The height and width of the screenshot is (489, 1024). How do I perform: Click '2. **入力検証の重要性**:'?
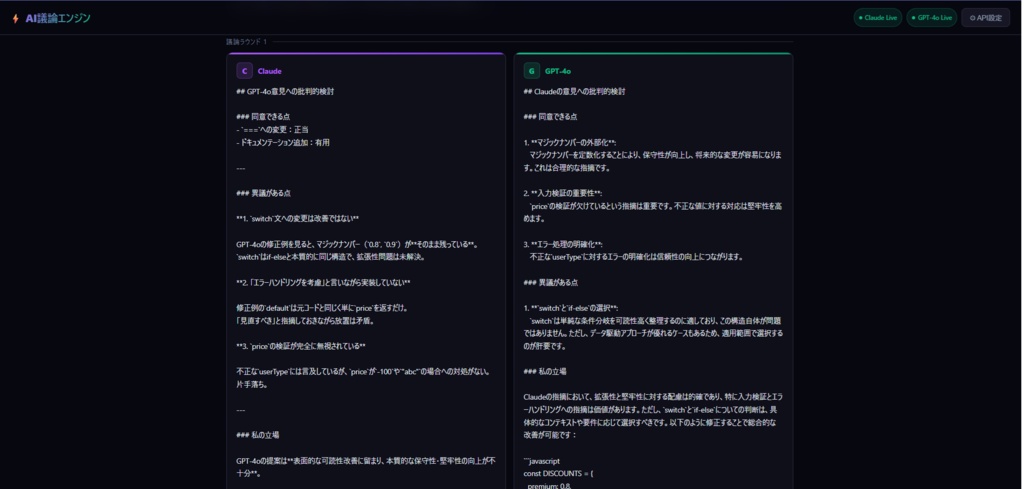click(563, 193)
